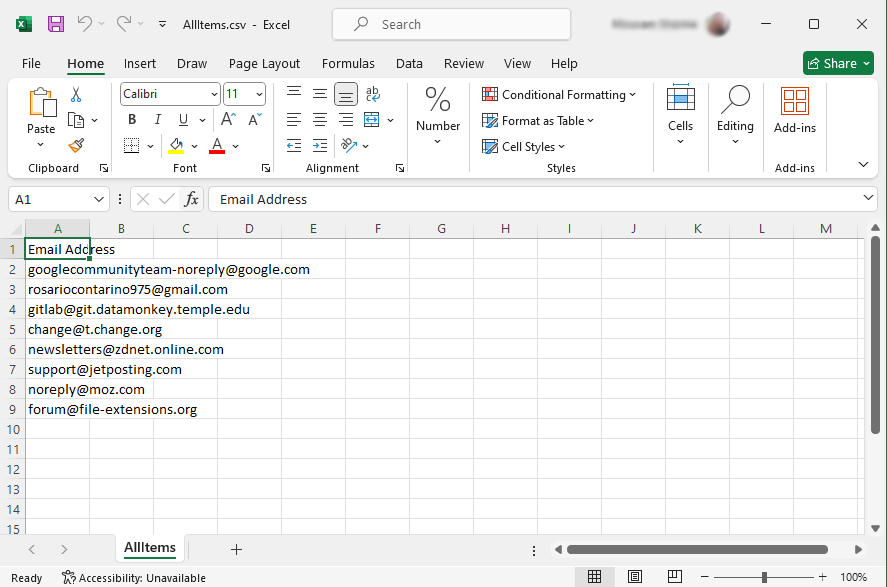Screen dimensions: 887x587
Task: Switch to the Data tab
Action: tap(409, 63)
